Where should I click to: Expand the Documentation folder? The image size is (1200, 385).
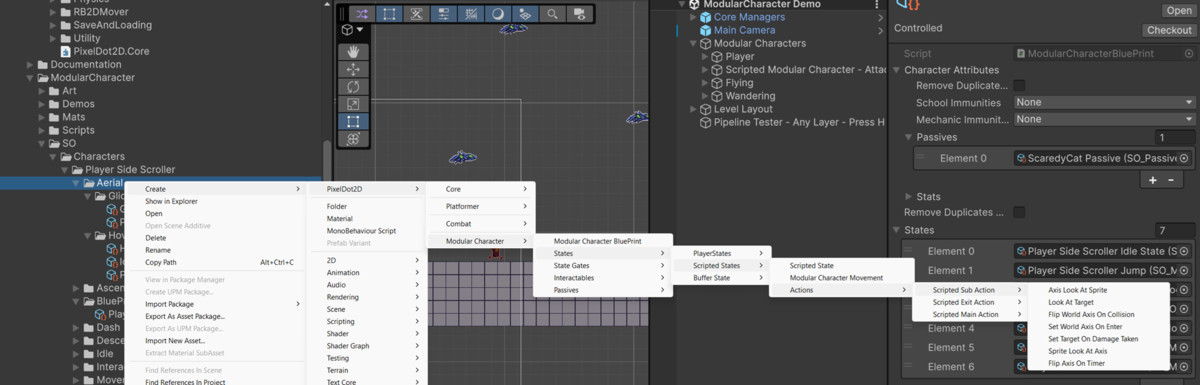tap(30, 64)
